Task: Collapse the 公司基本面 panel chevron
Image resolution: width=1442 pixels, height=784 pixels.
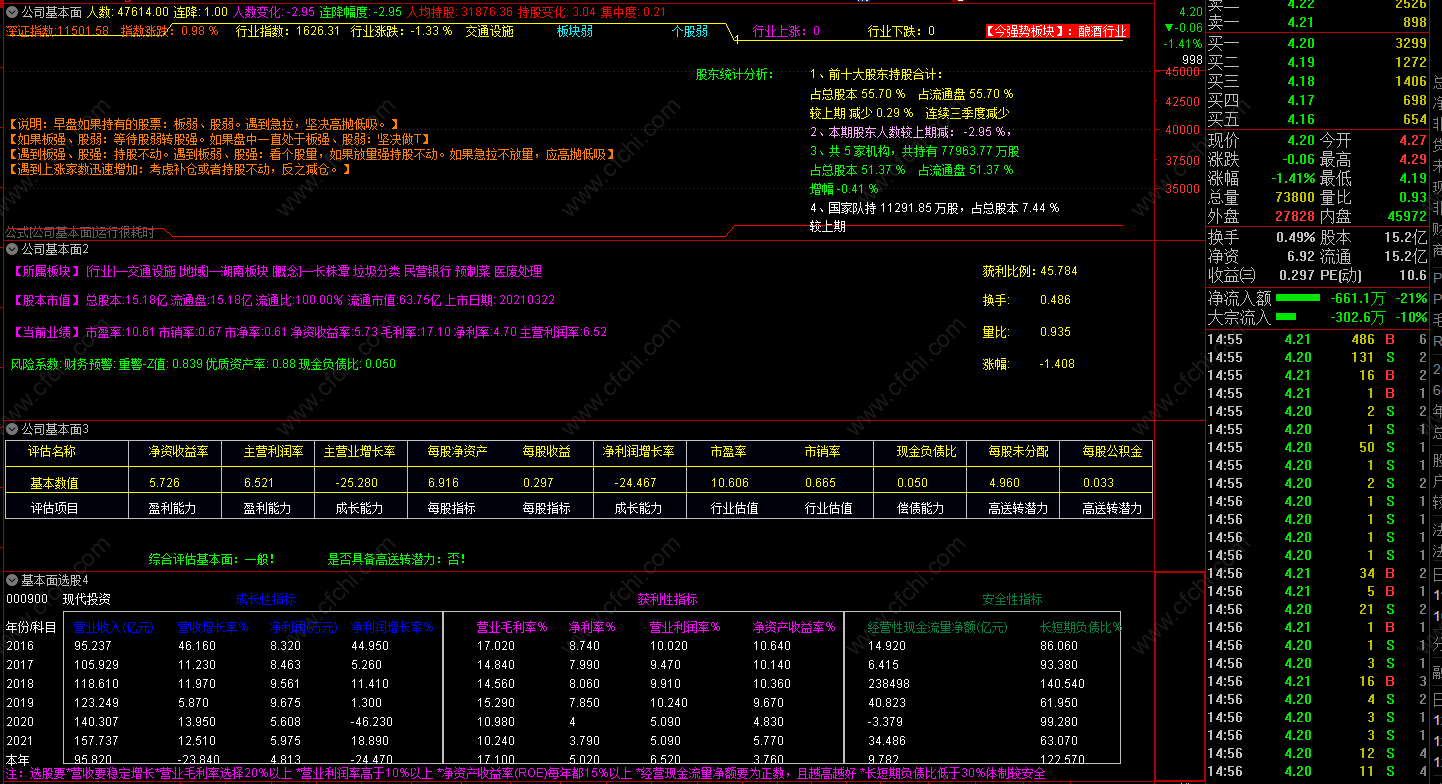Action: pos(12,13)
